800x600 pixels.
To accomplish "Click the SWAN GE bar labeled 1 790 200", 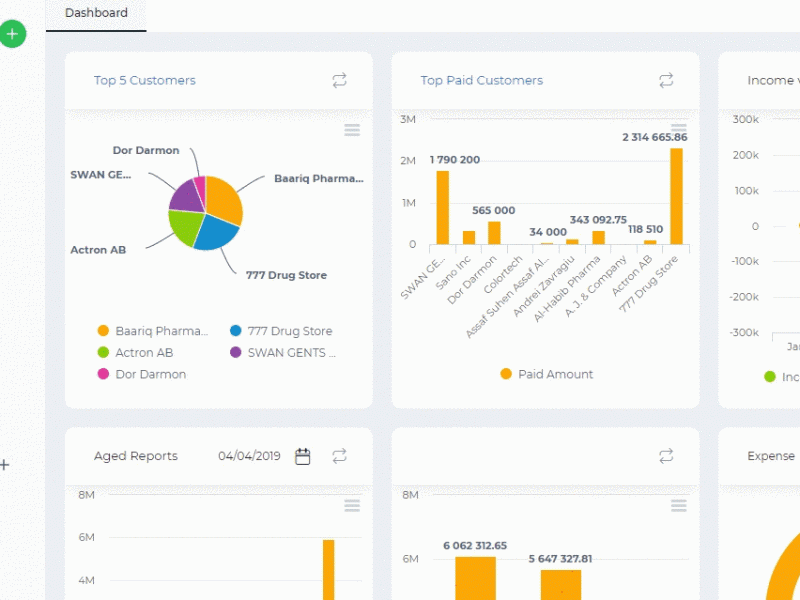I will [442, 208].
